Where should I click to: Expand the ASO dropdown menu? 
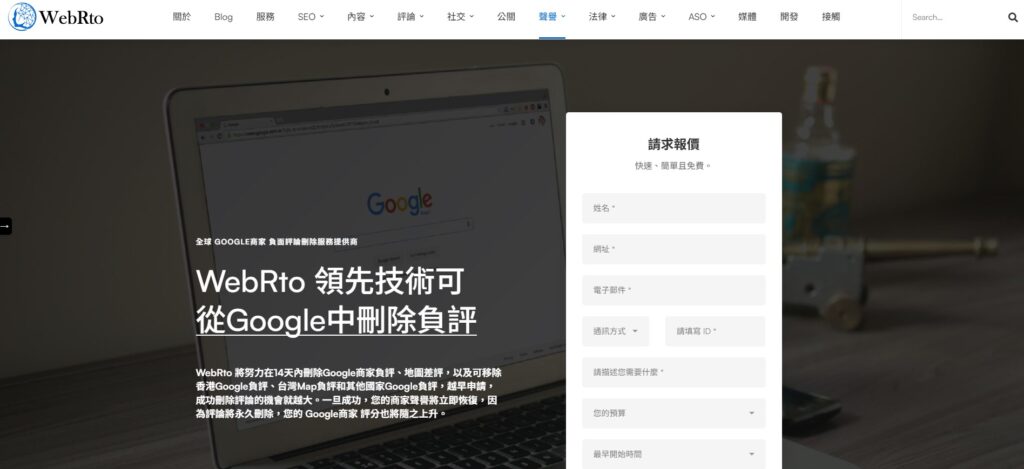pos(702,17)
